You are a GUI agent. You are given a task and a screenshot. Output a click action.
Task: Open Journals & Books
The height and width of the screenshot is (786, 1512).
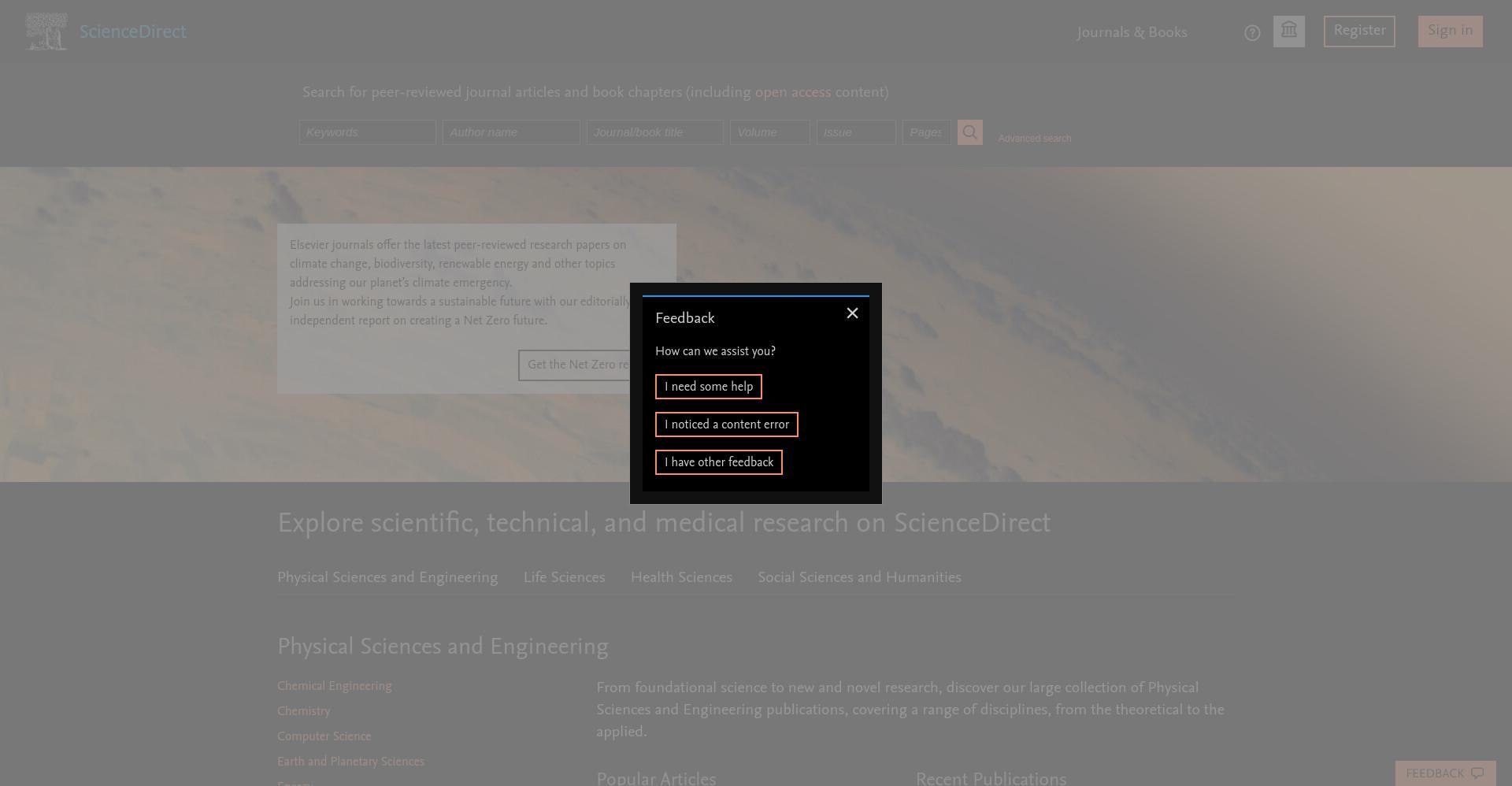click(x=1132, y=32)
